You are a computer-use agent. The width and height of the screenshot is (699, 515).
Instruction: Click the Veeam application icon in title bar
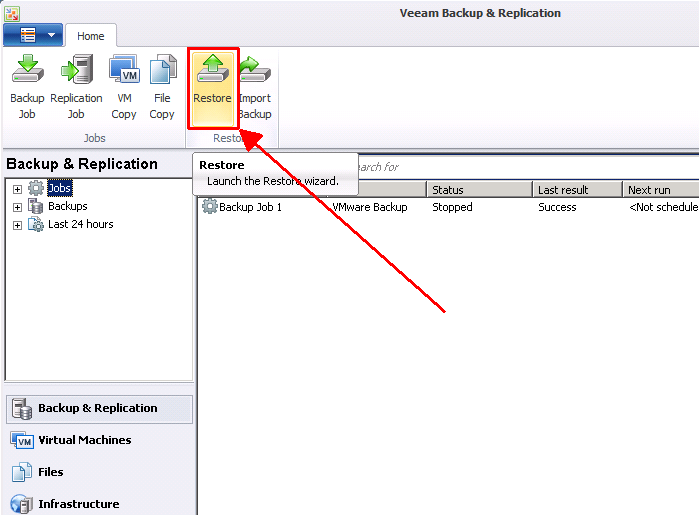tap(12, 13)
